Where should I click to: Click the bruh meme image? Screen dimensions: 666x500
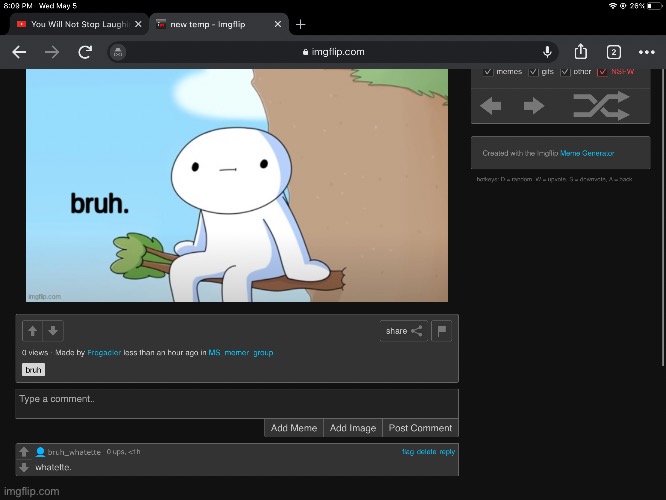pos(237,185)
